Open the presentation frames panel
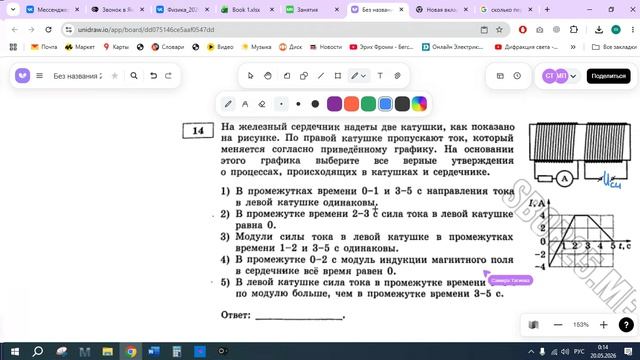The image size is (640, 360). pos(500,76)
